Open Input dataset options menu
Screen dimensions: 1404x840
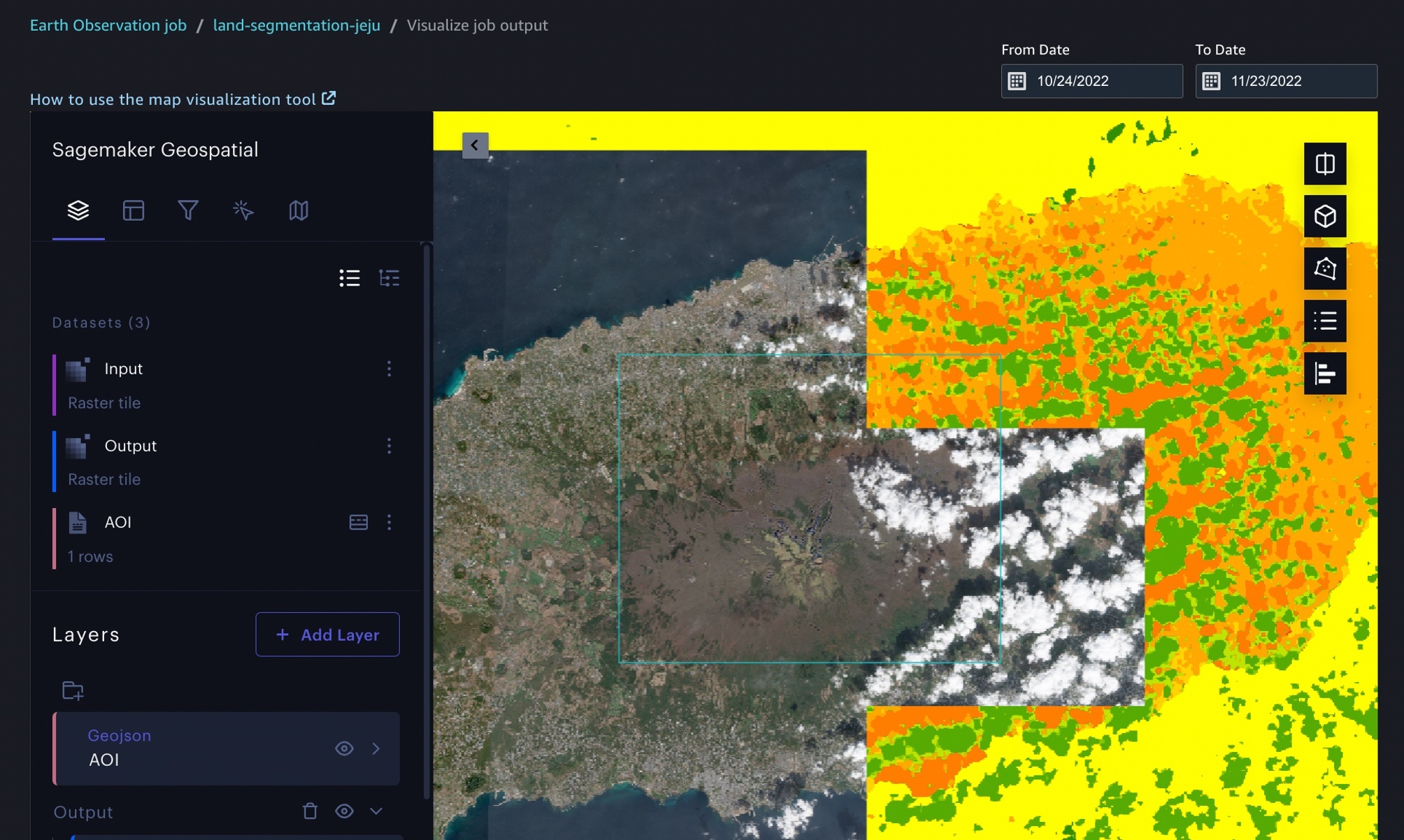pyautogui.click(x=389, y=368)
